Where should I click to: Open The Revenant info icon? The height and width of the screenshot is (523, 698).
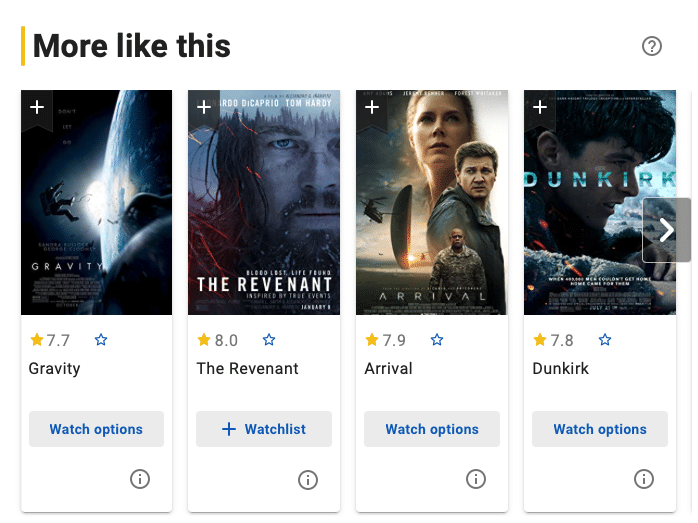(308, 479)
